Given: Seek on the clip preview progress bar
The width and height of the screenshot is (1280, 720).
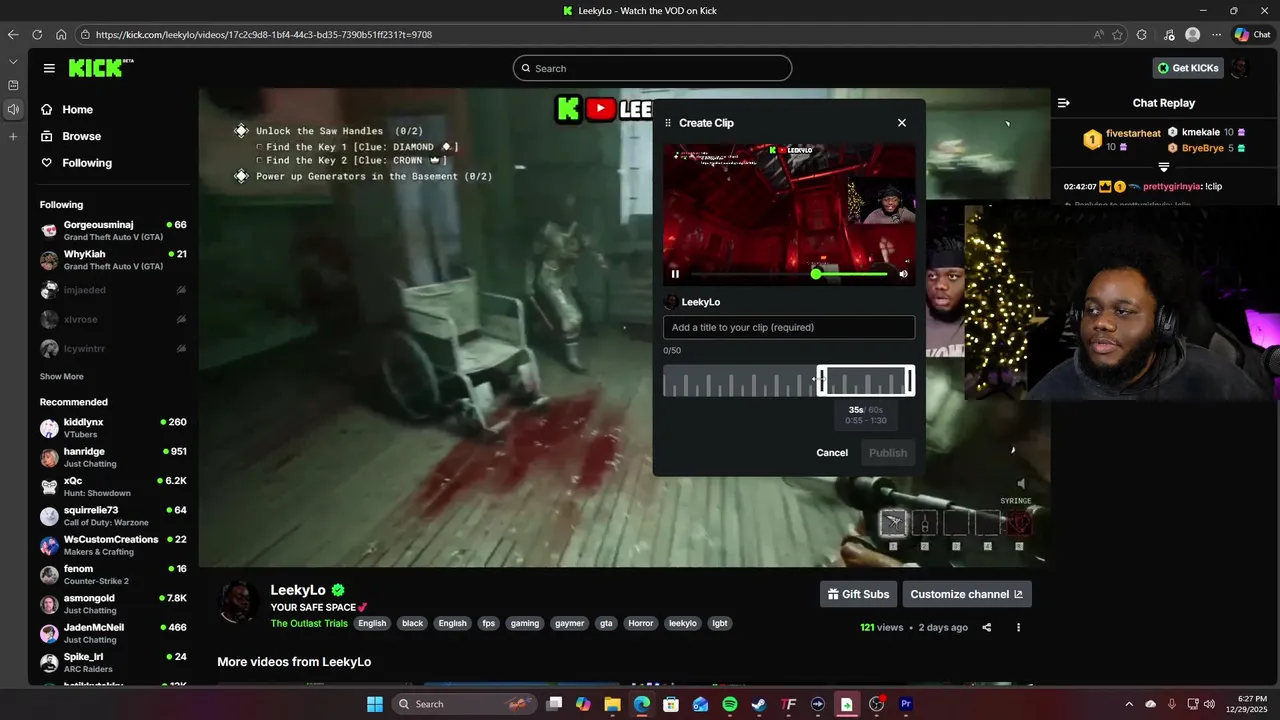Looking at the screenshot, I should click(789, 274).
